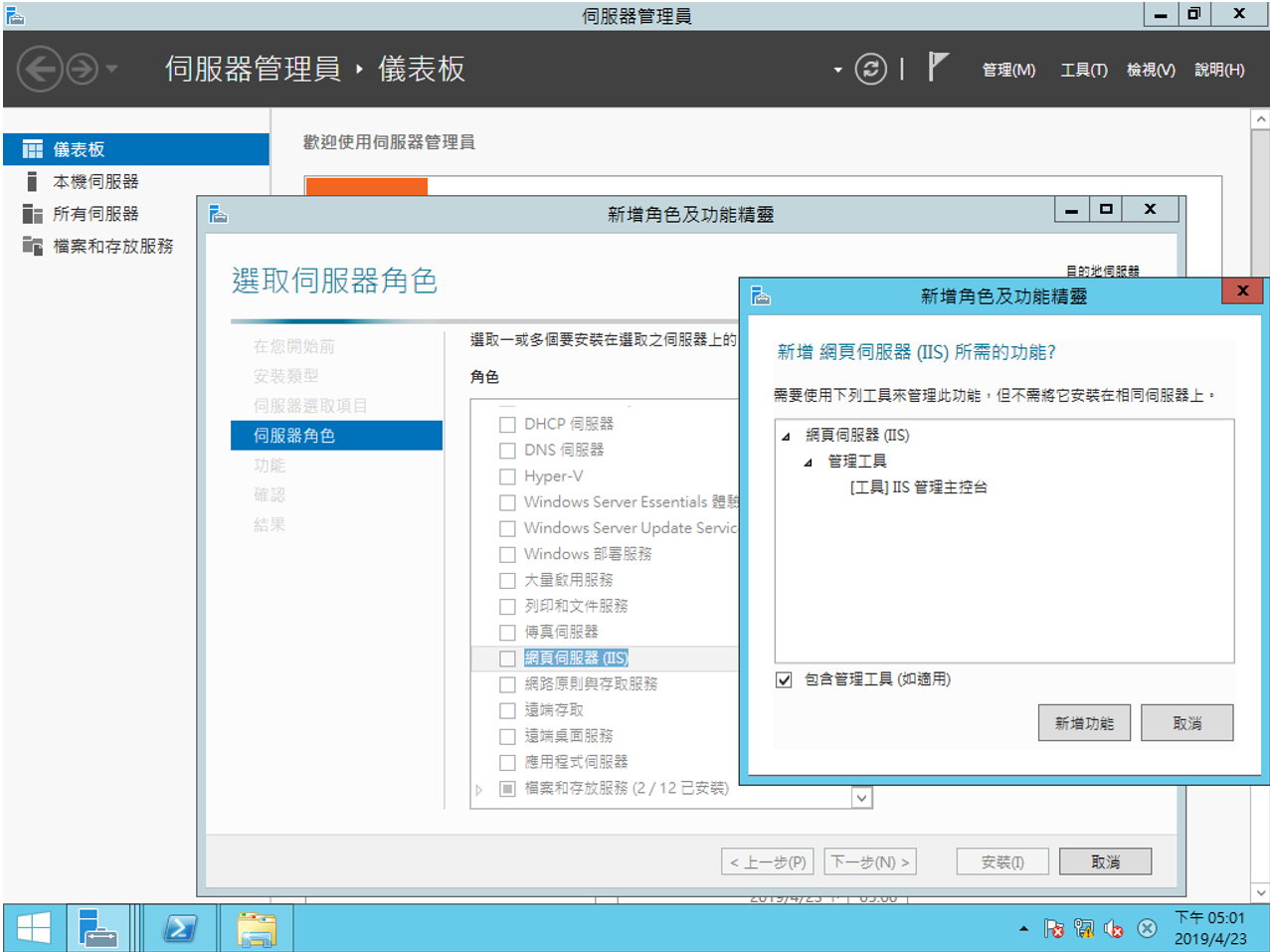Click the wizard icon in the 選取伺服器角色 window title bar
The height and width of the screenshot is (952, 1270).
[x=219, y=214]
